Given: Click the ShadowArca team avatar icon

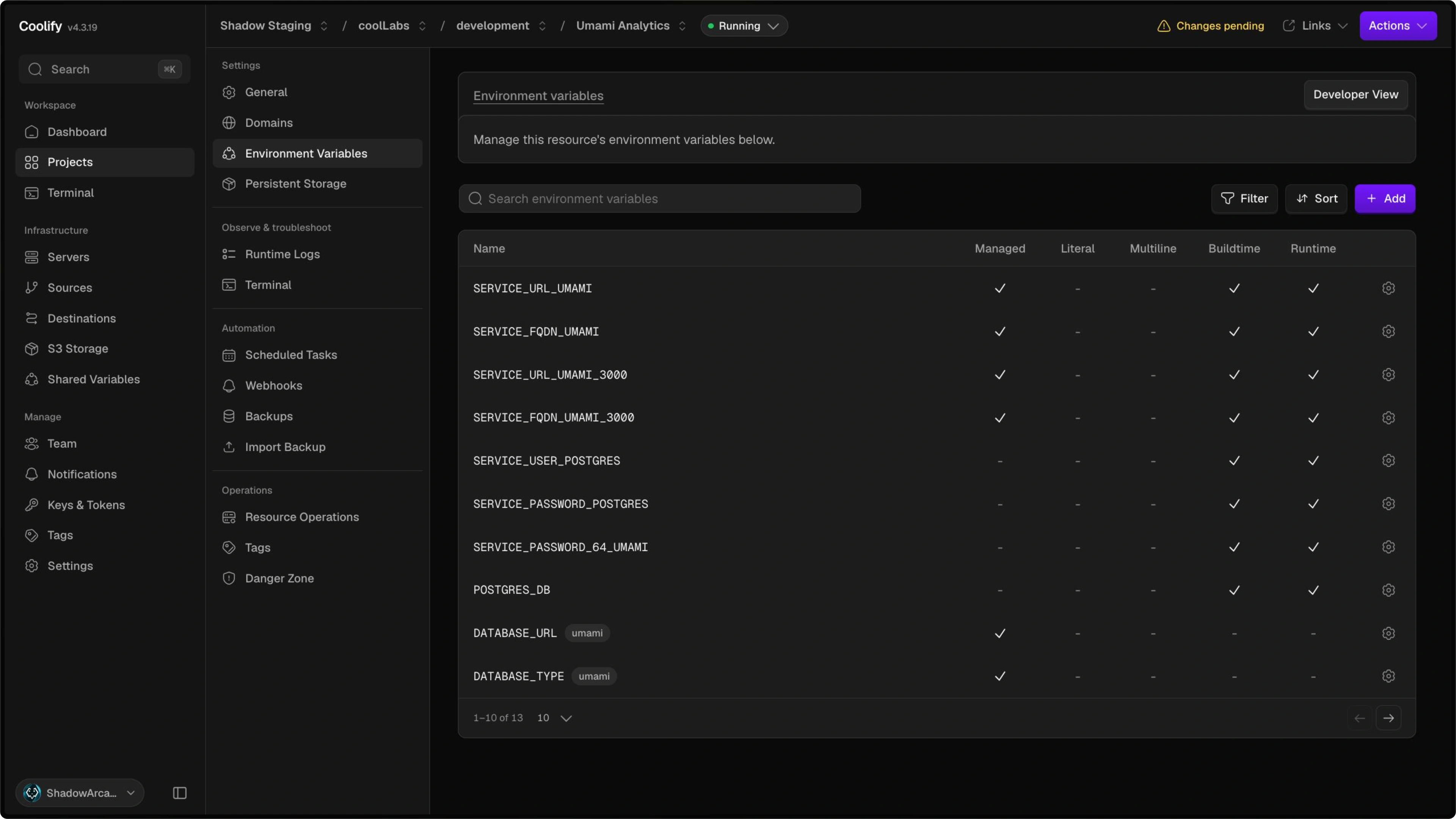Looking at the screenshot, I should 32,793.
